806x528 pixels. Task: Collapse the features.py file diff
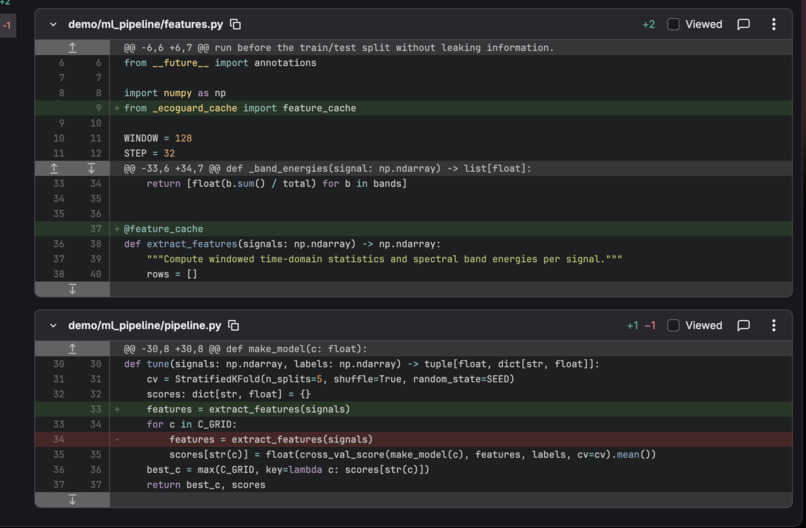53,24
